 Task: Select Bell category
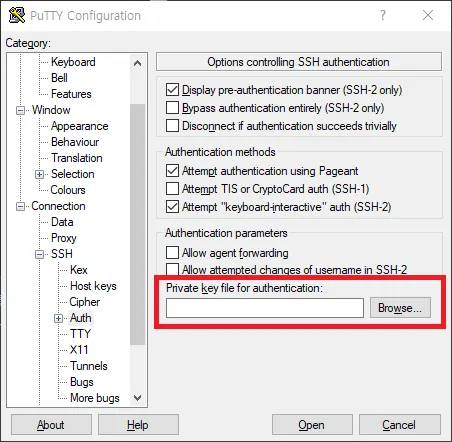[x=59, y=78]
